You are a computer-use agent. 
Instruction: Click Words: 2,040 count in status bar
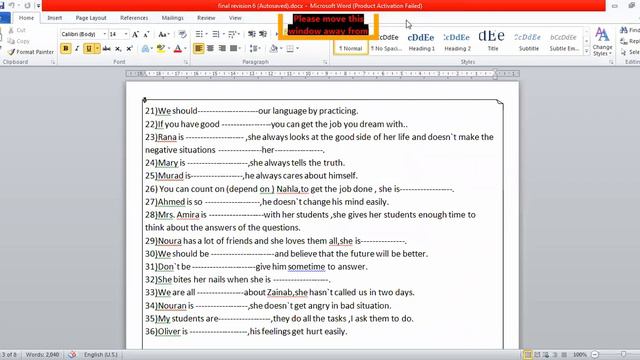[x=42, y=355]
